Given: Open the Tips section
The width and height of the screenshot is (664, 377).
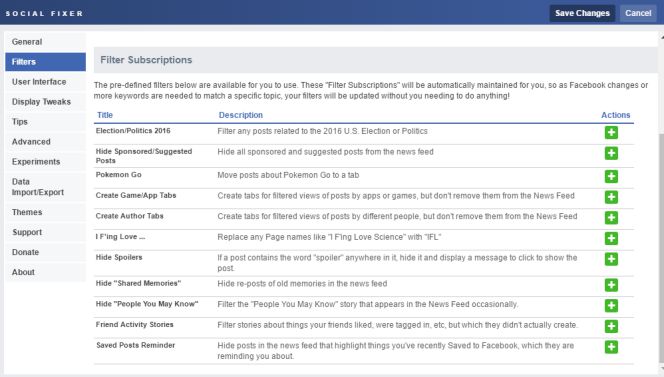Looking at the screenshot, I should click(45, 122).
